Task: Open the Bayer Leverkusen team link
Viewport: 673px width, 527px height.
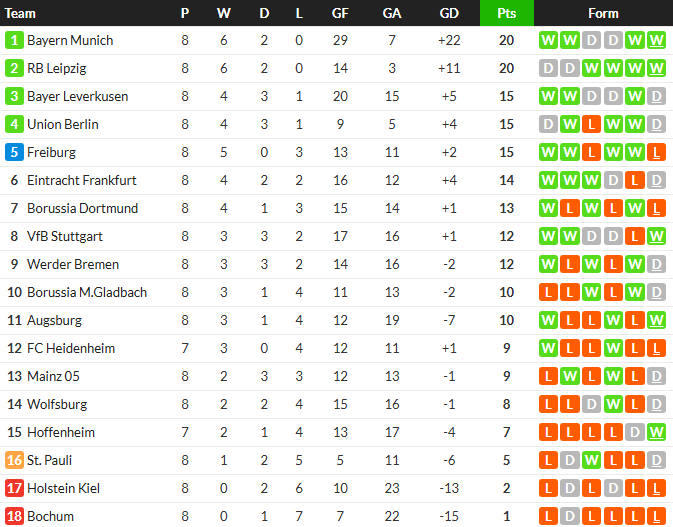Action: click(77, 97)
